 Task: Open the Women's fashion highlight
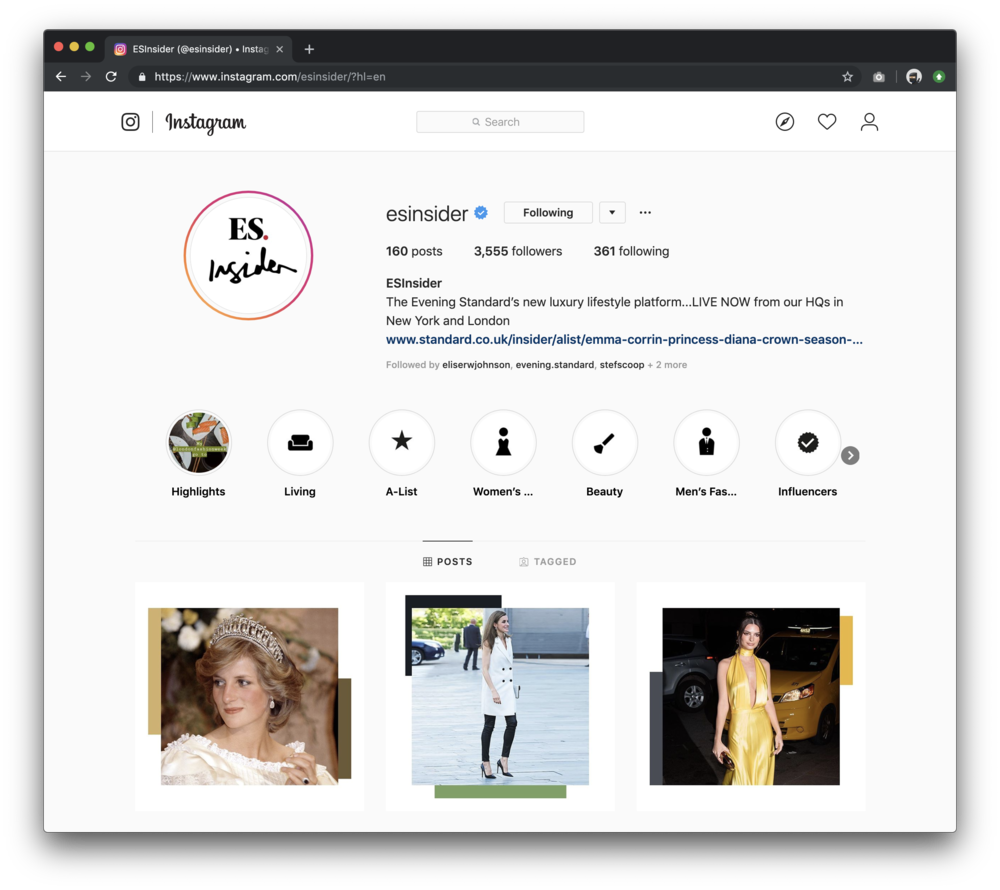click(x=503, y=442)
